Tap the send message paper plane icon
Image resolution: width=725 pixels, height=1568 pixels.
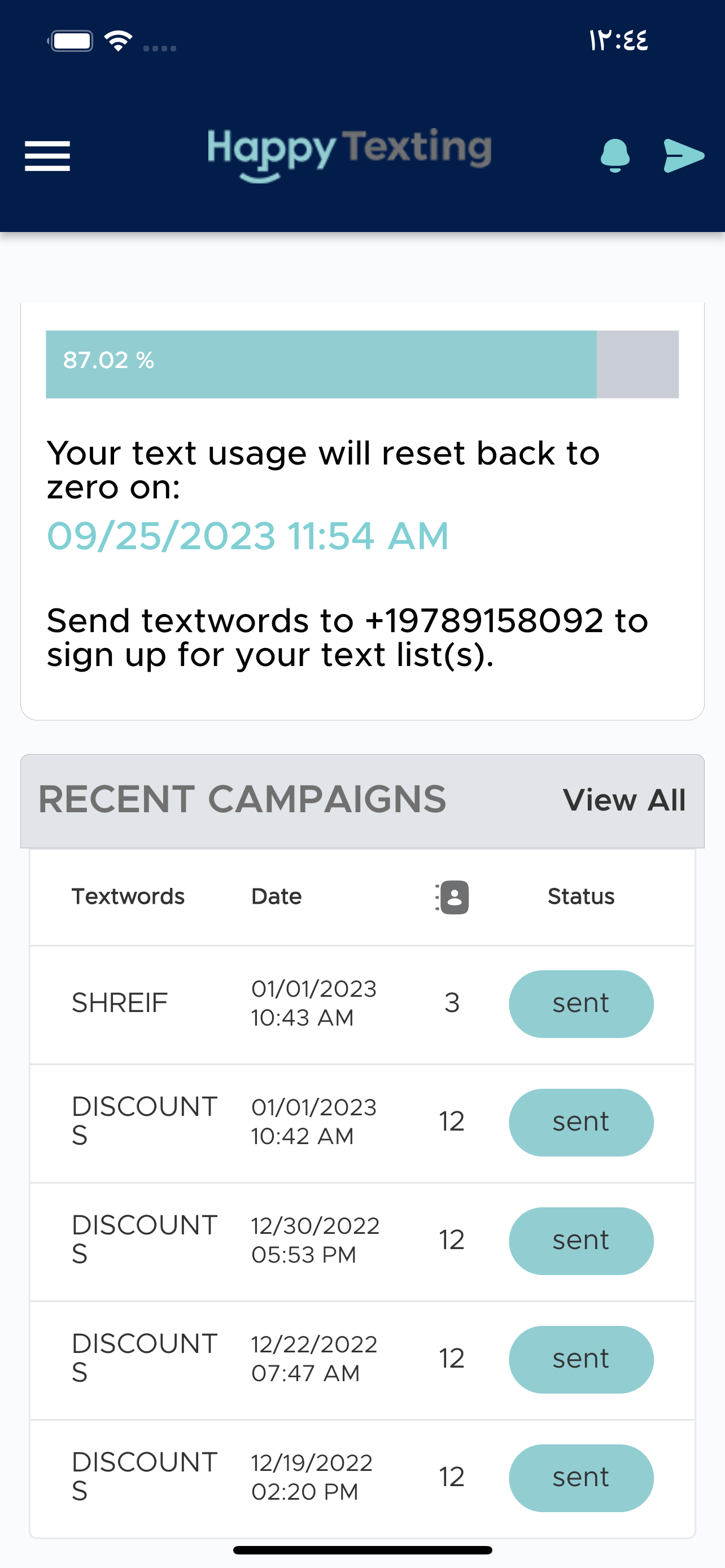pos(684,156)
